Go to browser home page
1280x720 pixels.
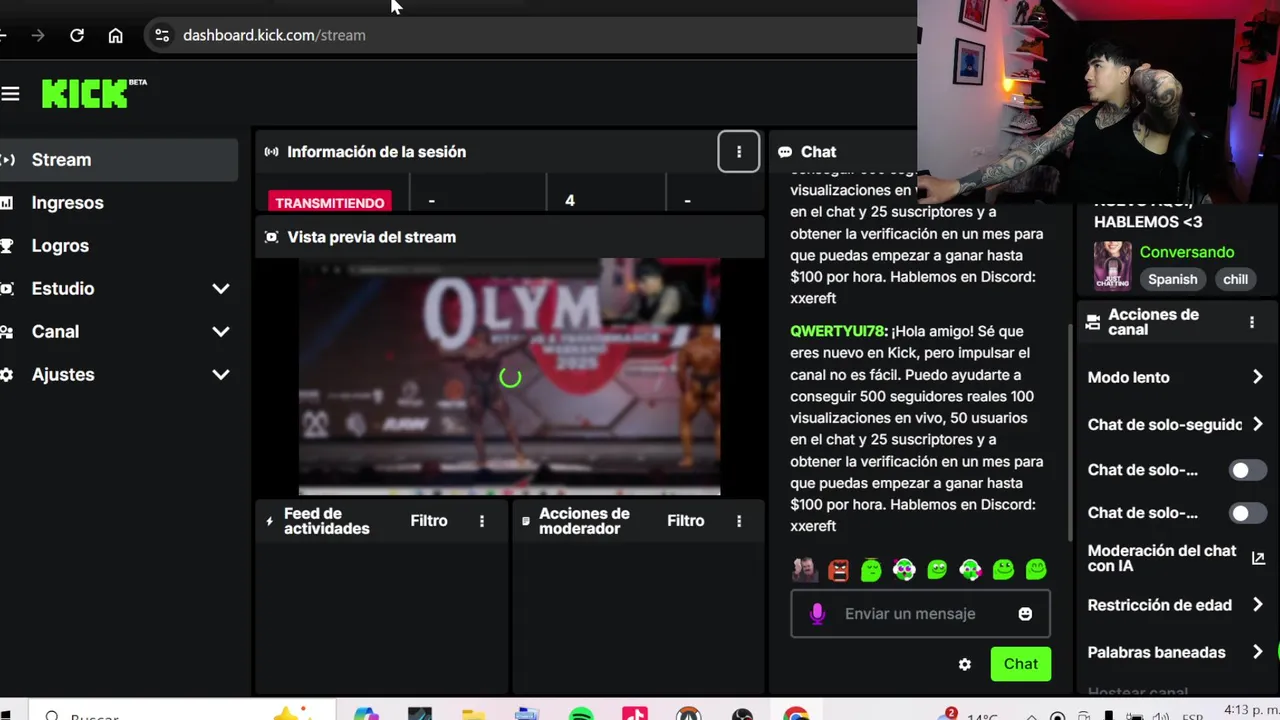click(116, 35)
